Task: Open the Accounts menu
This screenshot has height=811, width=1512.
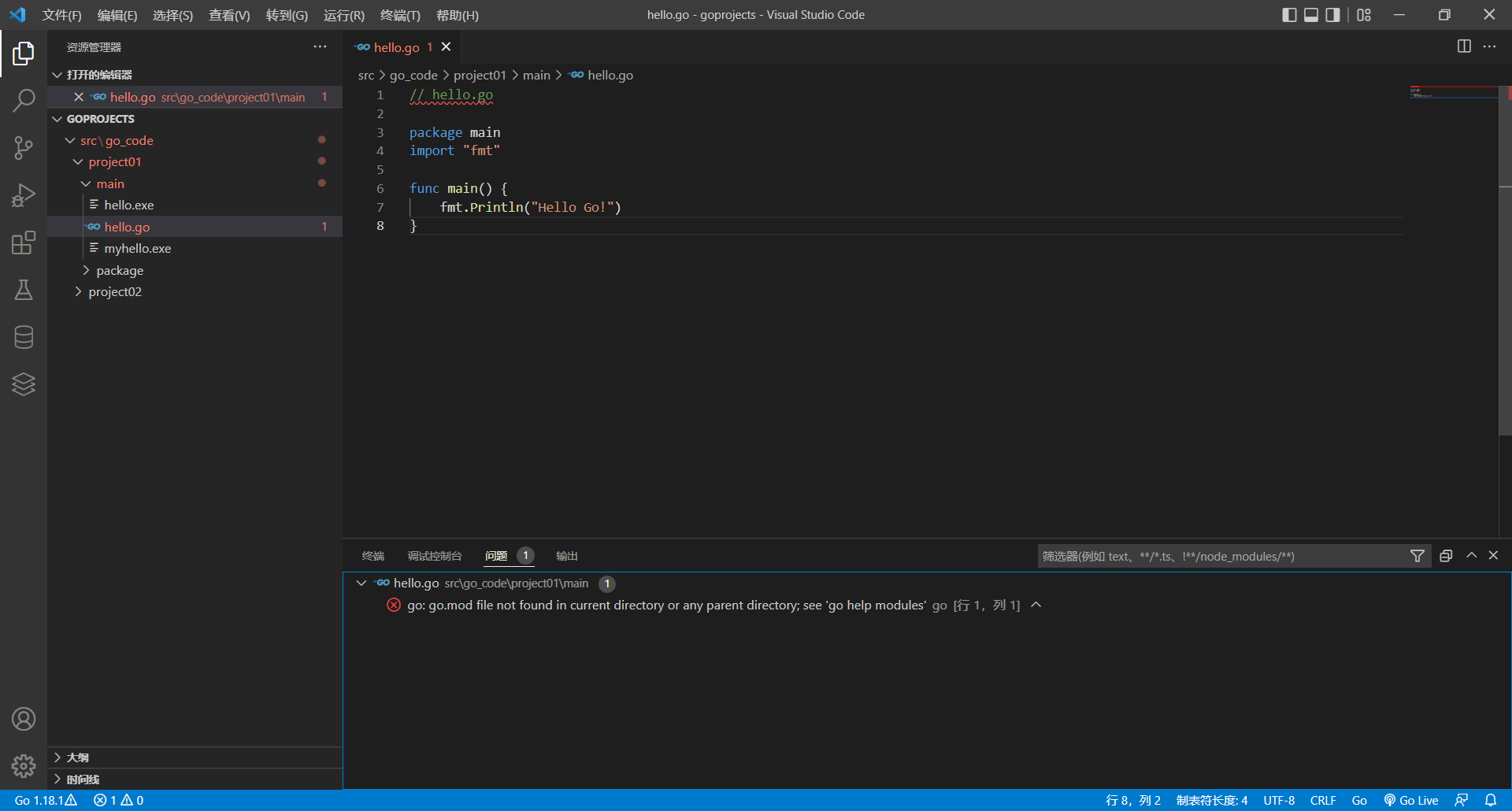Action: 24,719
